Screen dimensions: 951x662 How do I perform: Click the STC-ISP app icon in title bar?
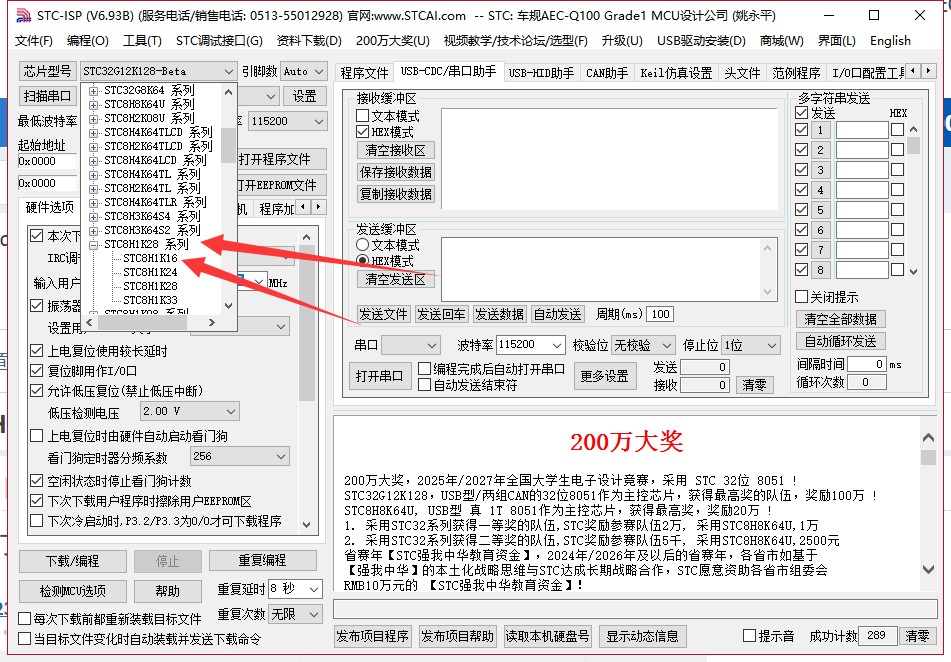click(23, 15)
